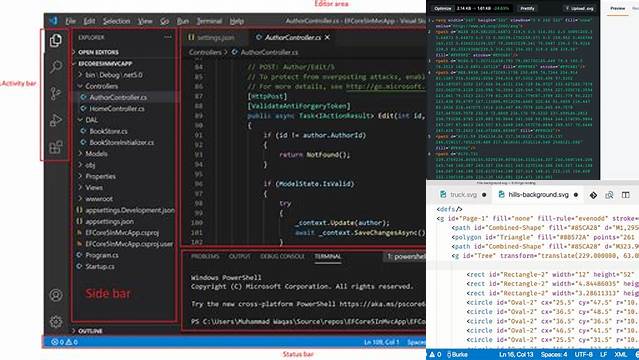Switch to the PROBLEMS panel tab
Viewport: 639px width, 360px height.
(x=205, y=256)
